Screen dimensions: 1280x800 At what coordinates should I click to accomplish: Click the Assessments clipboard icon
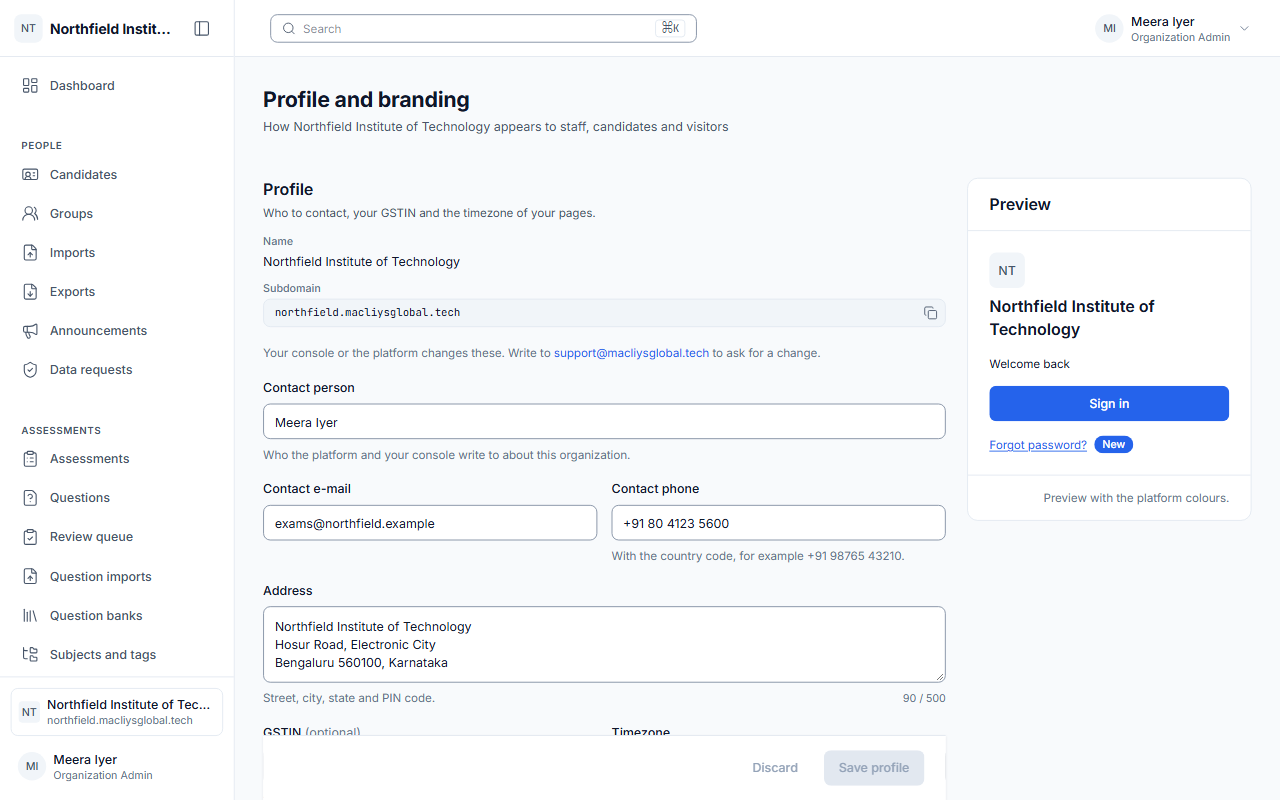coord(30,459)
